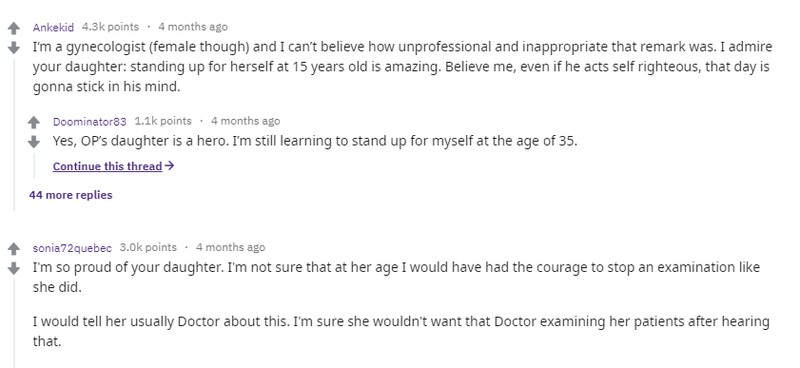Open Ankekid's user profile

coord(53,27)
